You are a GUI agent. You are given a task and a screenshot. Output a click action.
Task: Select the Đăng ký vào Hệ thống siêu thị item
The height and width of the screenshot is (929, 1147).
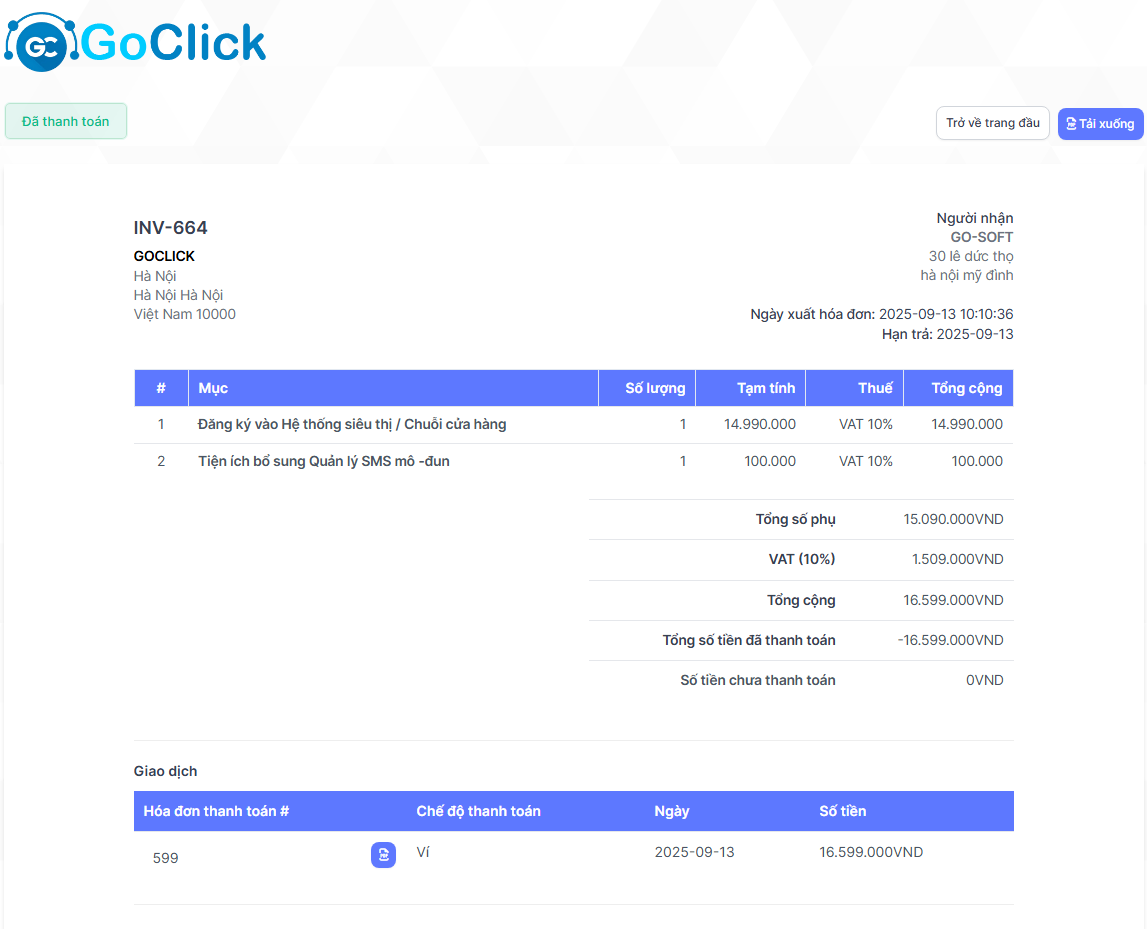point(352,424)
